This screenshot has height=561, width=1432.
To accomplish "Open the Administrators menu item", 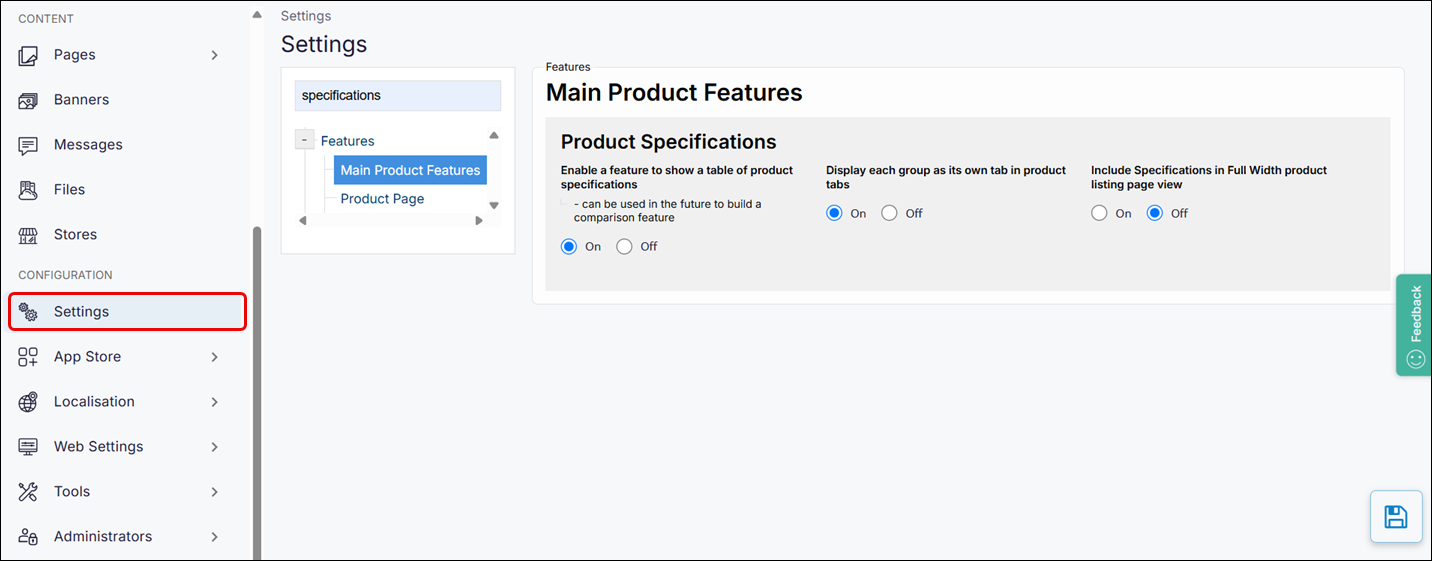I will point(103,537).
